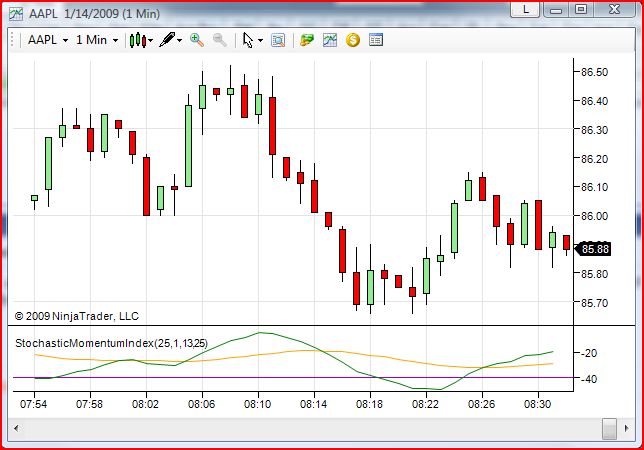Click the horizontal scrollbar right arrow
The width and height of the screenshot is (644, 450).
tap(627, 428)
